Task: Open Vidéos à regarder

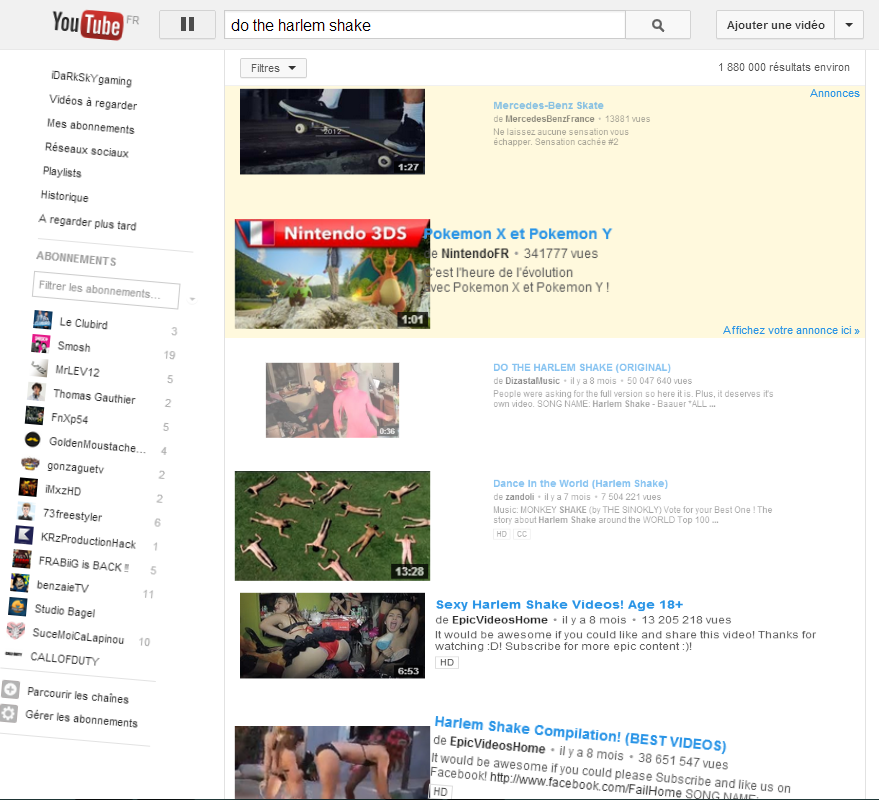Action: tap(93, 103)
